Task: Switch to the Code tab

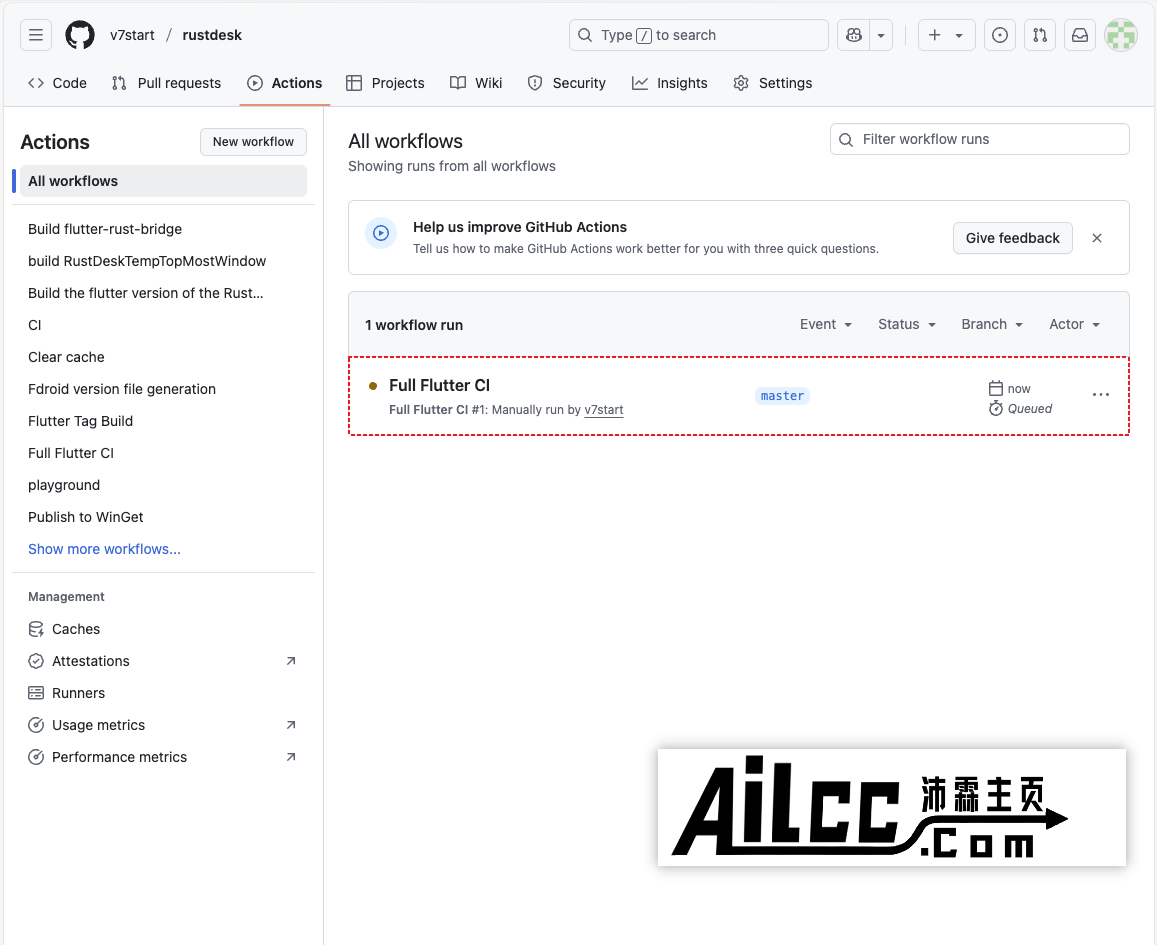Action: coord(58,83)
